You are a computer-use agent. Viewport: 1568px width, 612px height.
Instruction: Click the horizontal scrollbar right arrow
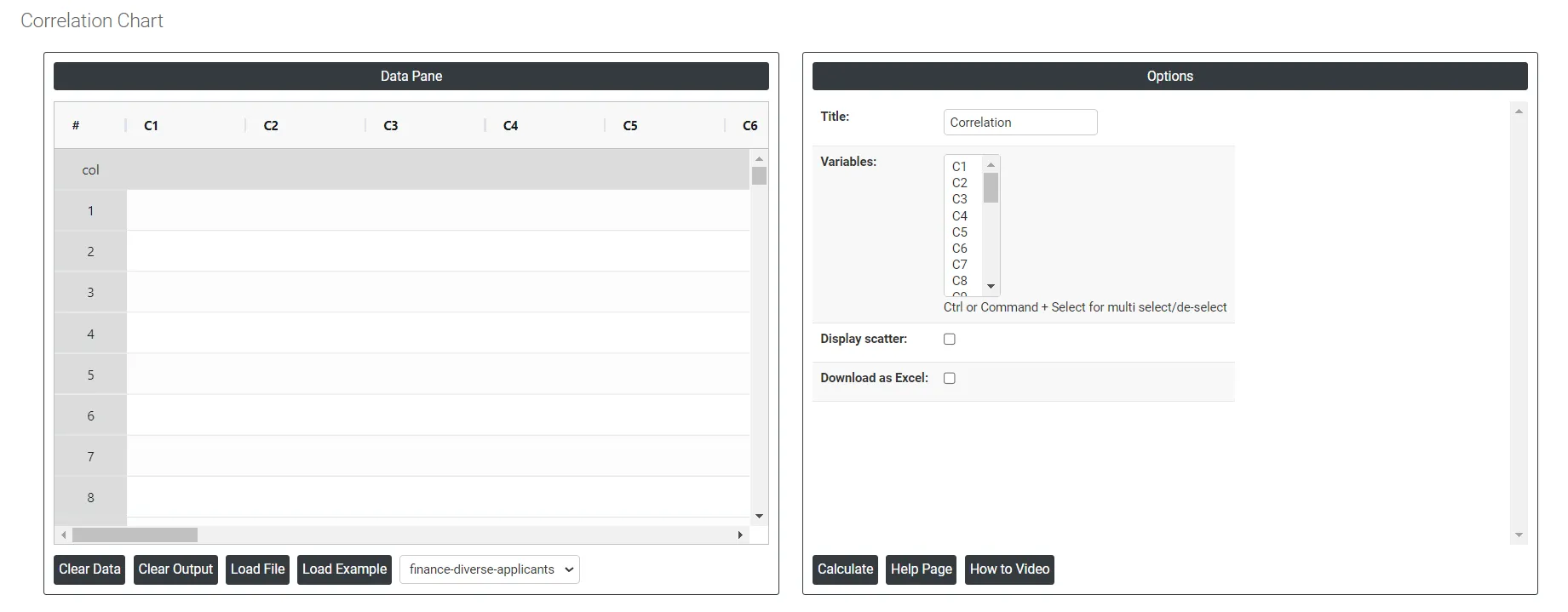[x=740, y=535]
